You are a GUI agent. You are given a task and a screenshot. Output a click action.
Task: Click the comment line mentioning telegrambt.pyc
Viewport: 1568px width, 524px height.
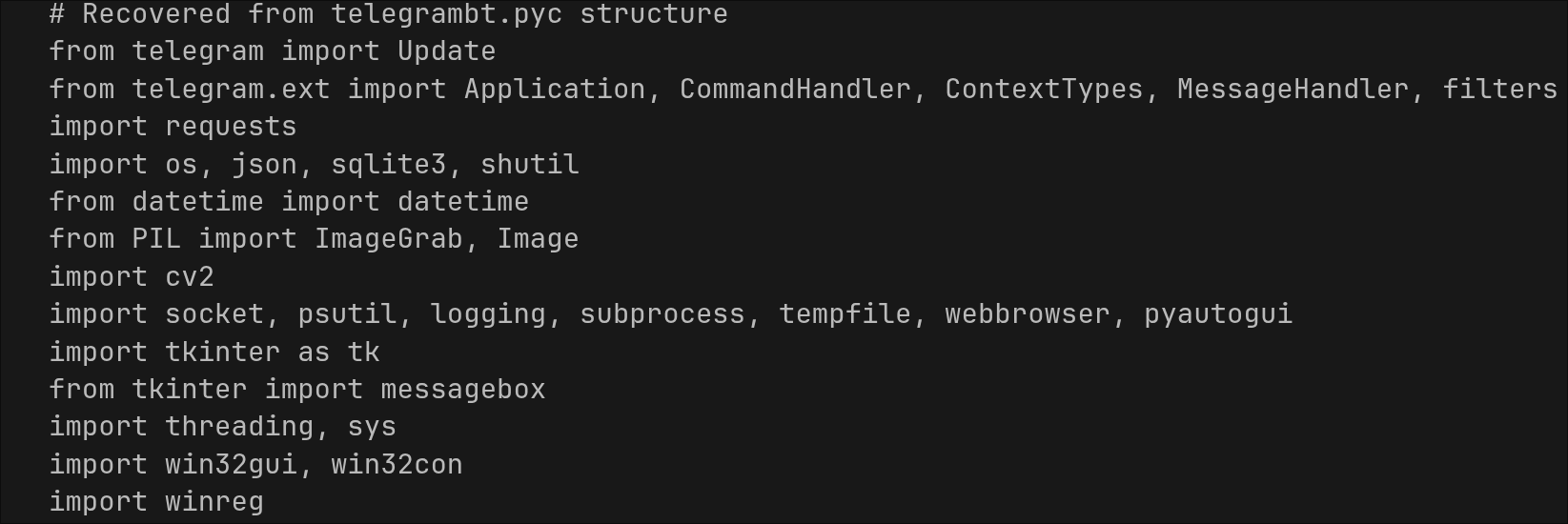click(x=388, y=14)
